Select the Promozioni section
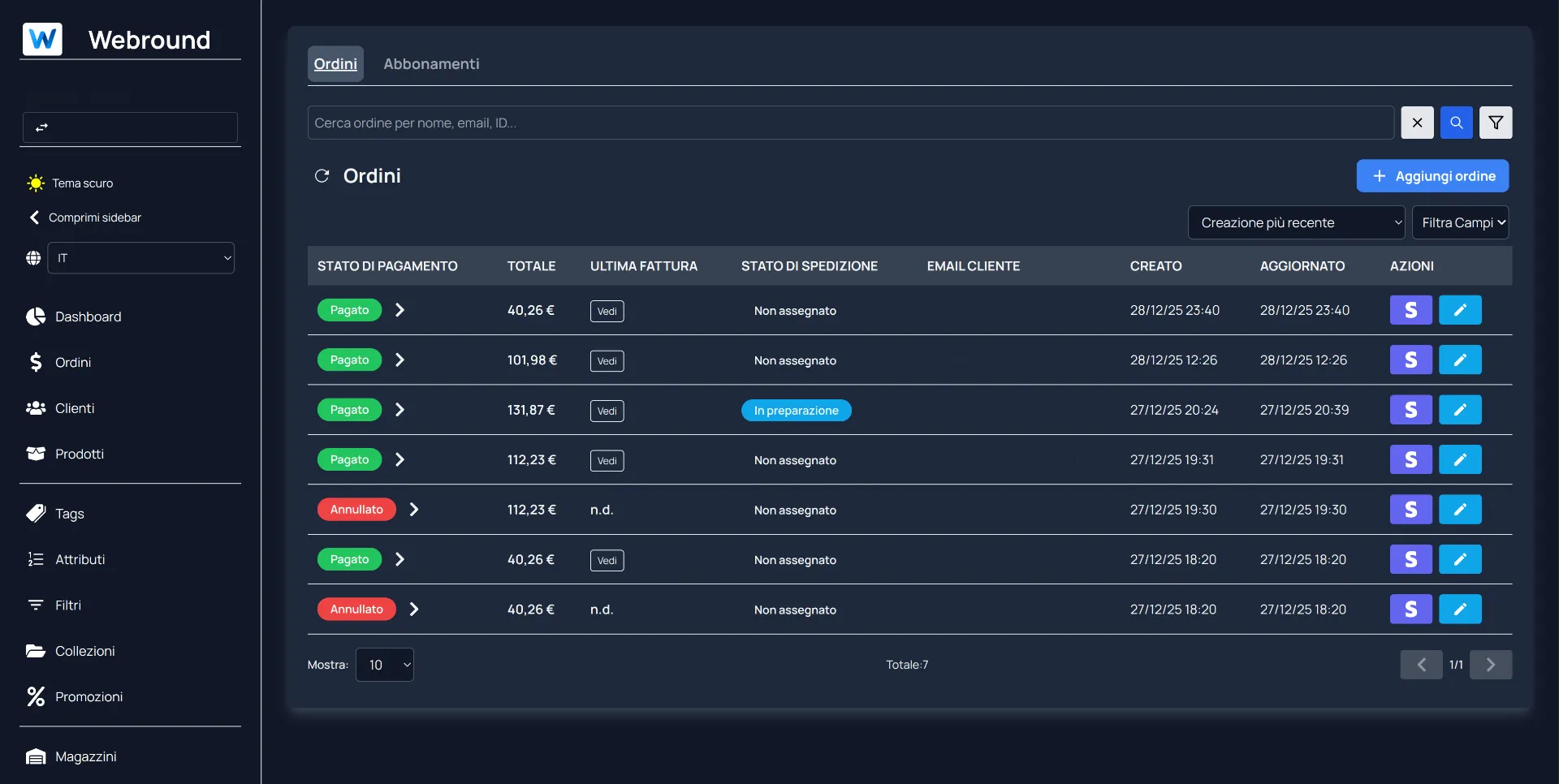The height and width of the screenshot is (784, 1559). [x=88, y=696]
